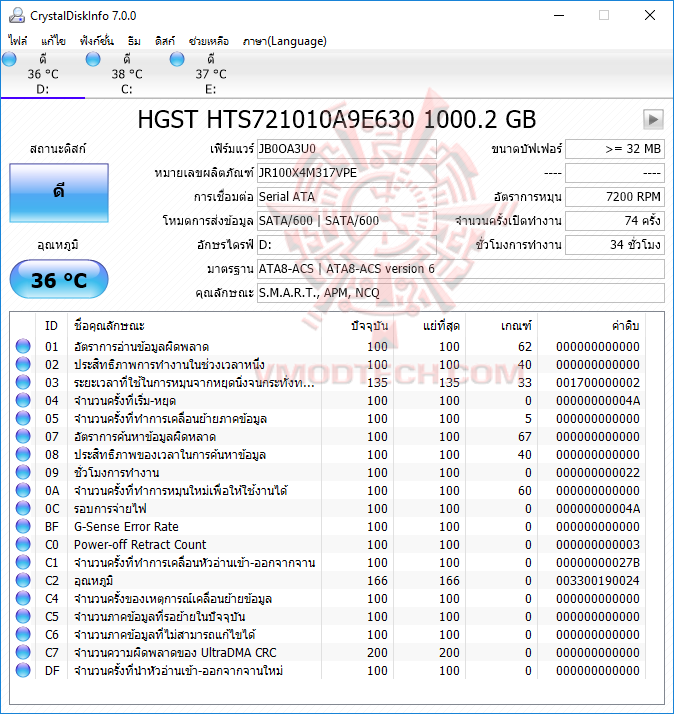Click the serial number field JR100X4M317VPE
The image size is (674, 714).
(347, 173)
